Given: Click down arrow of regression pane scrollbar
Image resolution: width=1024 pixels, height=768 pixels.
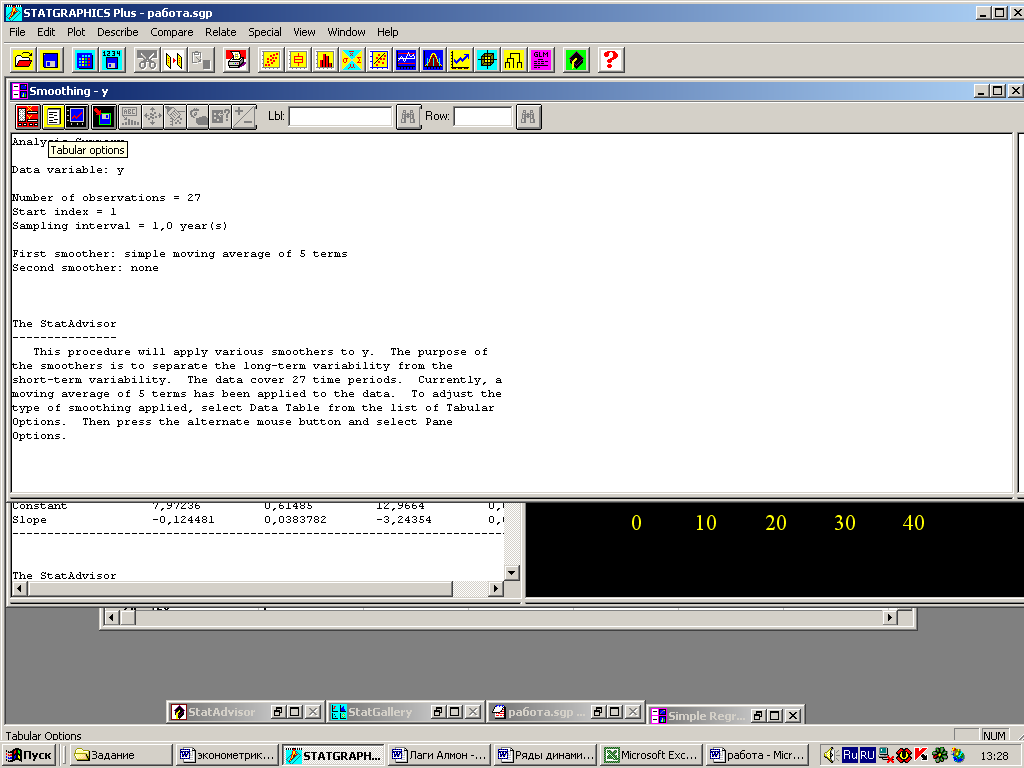Looking at the screenshot, I should click(512, 572).
